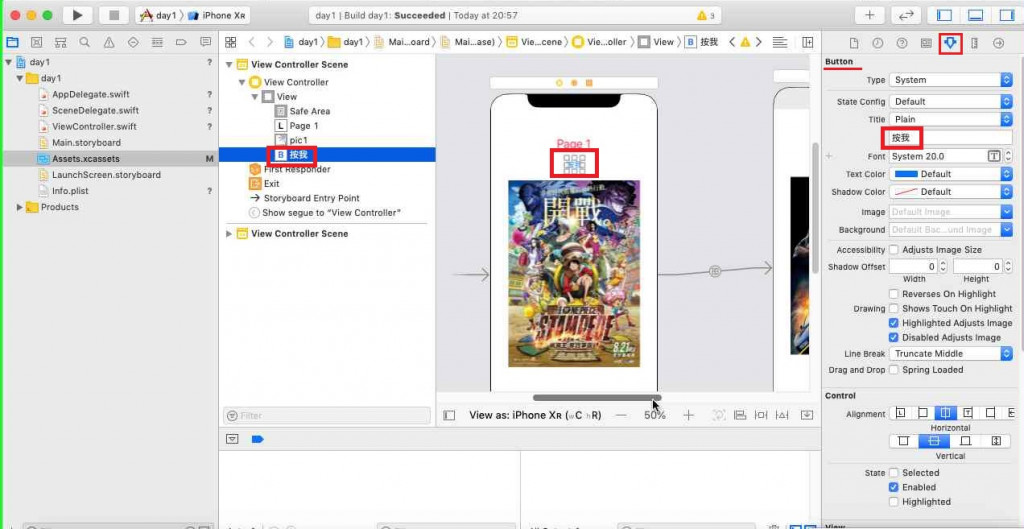Uncheck Disabled Adjusts Image
Image resolution: width=1024 pixels, height=529 pixels.
pos(893,338)
